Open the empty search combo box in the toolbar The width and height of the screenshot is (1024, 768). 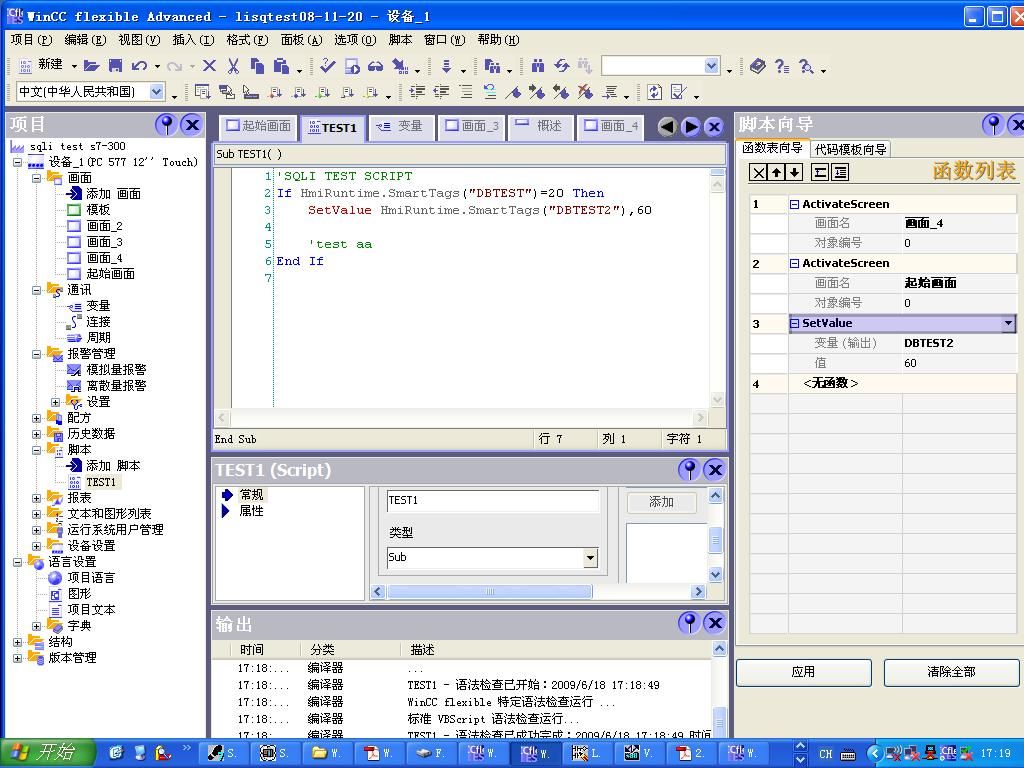660,66
